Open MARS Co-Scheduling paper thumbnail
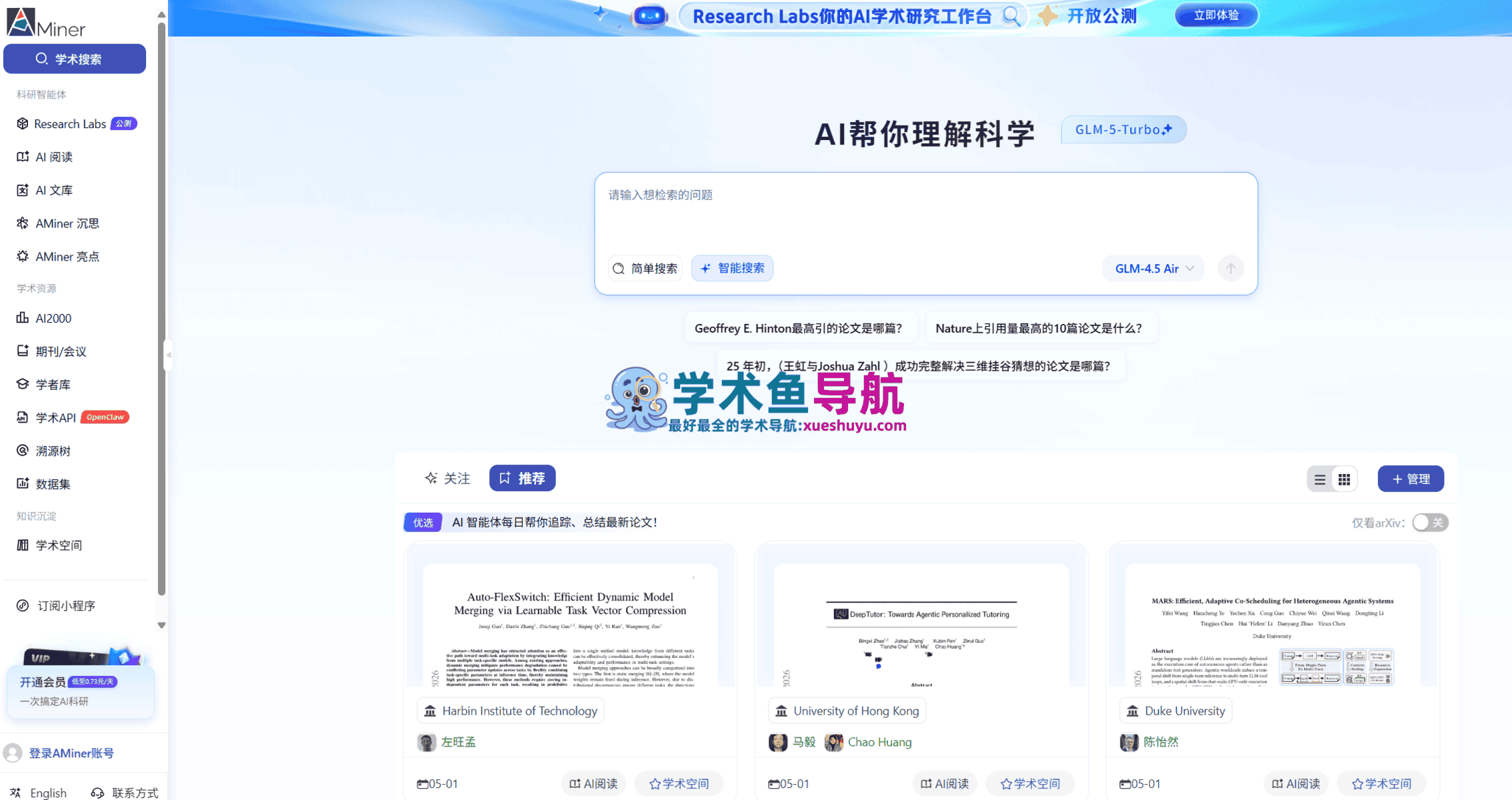The image size is (1512, 800). coord(1273,625)
